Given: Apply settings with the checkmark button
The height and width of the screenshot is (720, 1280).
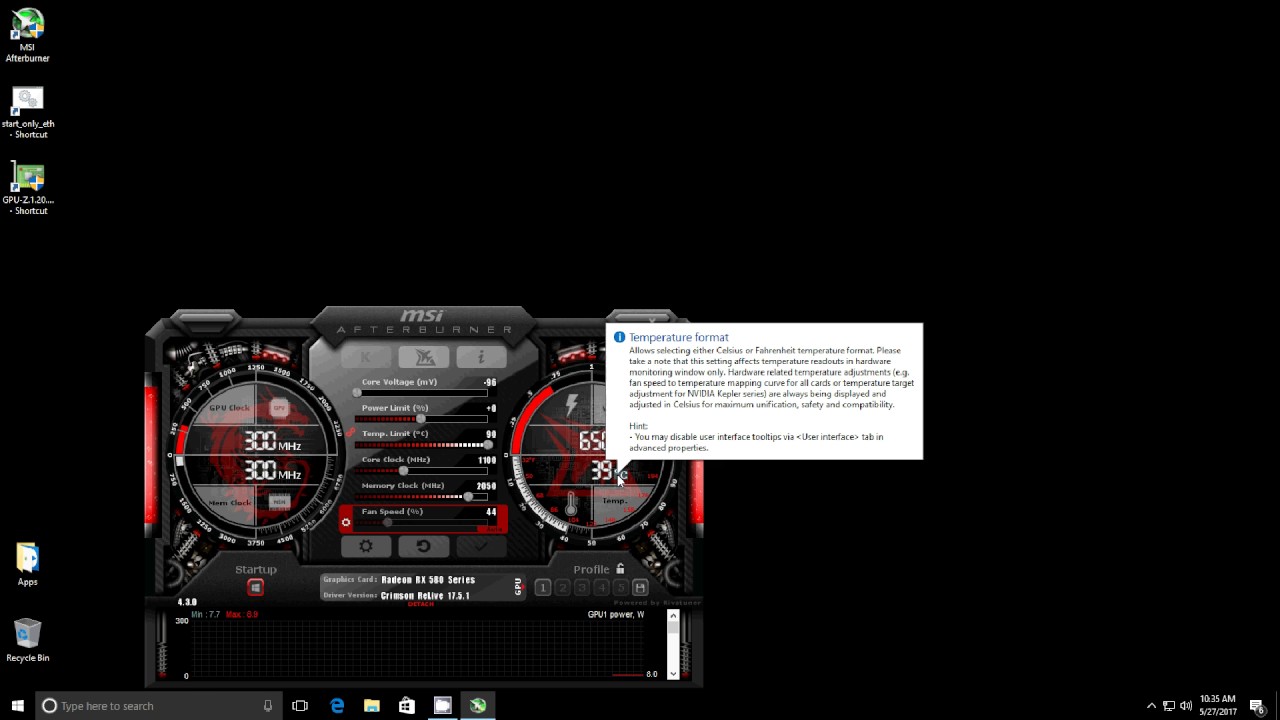Looking at the screenshot, I should [481, 546].
